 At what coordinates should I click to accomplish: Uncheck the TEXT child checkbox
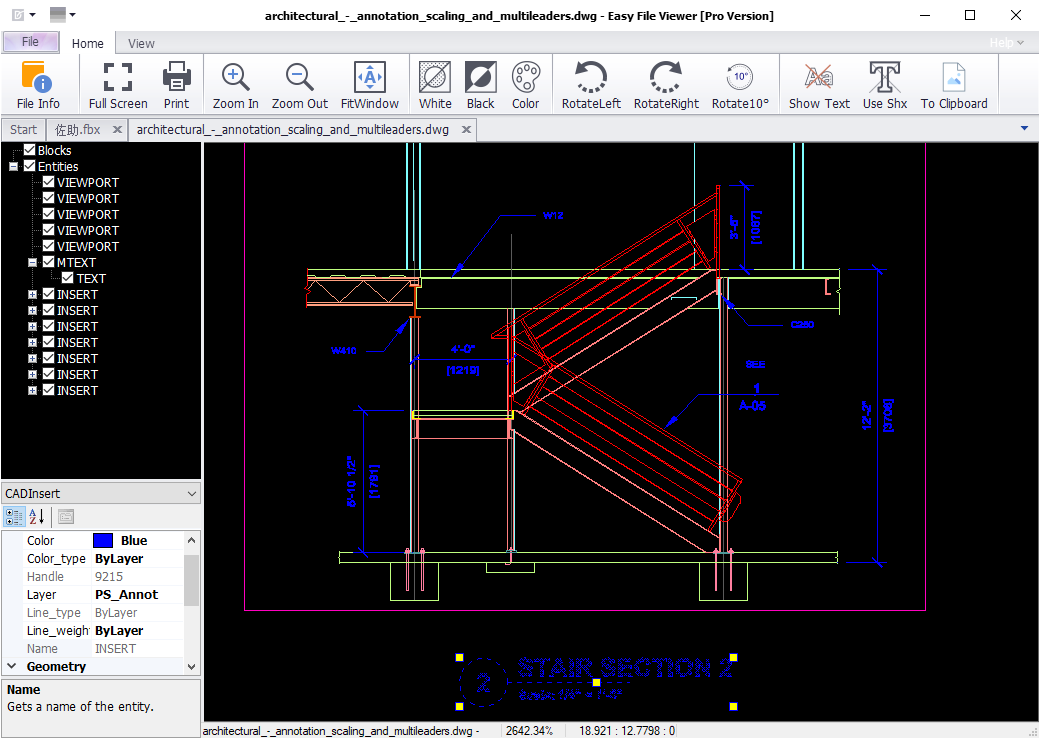coord(68,278)
